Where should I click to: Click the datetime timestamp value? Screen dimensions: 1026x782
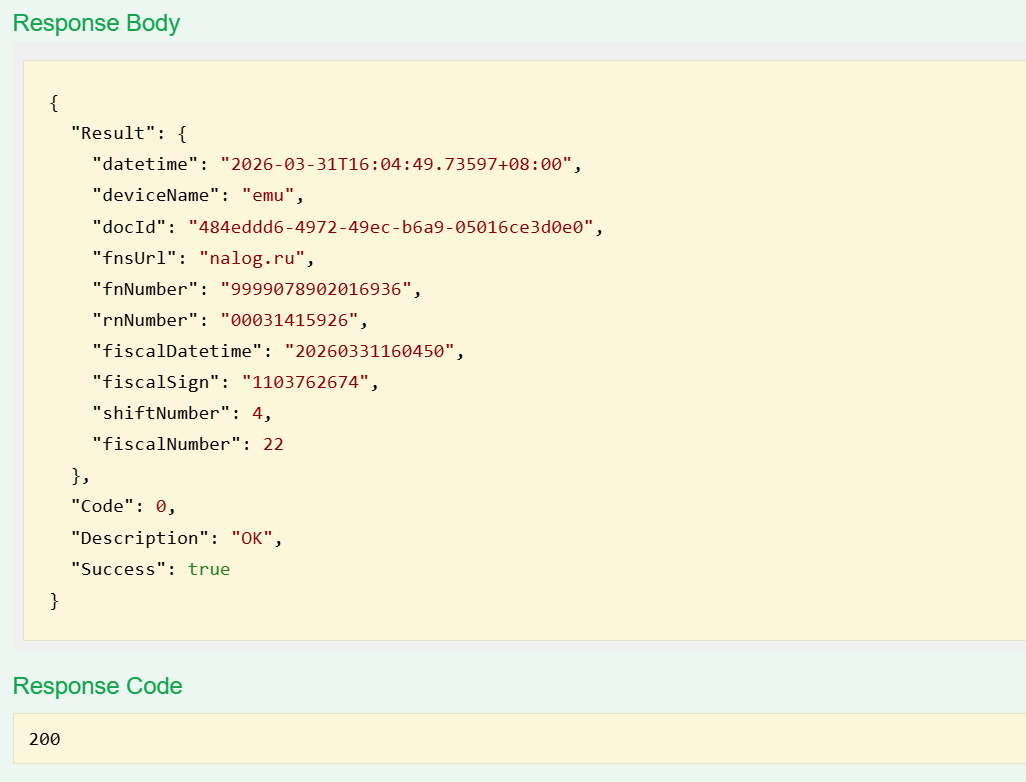tap(397, 164)
